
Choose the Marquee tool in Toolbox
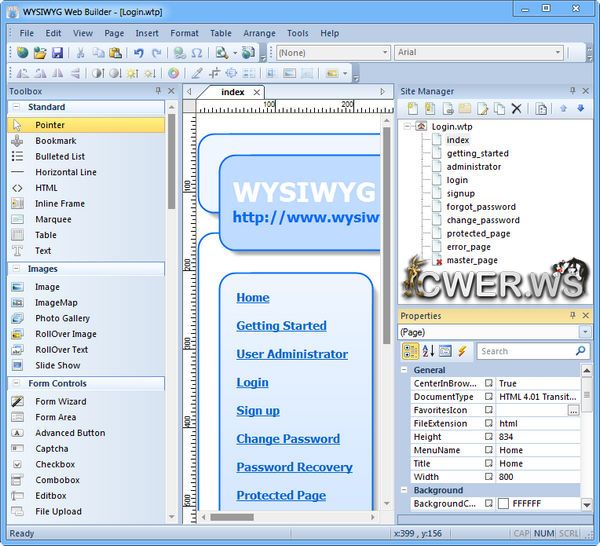(x=53, y=219)
